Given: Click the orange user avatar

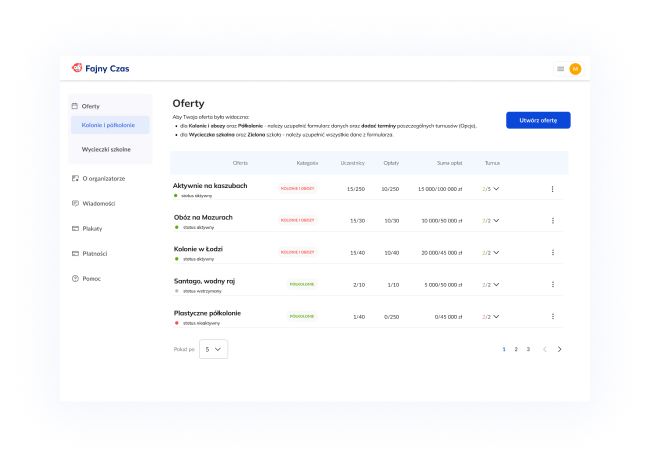Looking at the screenshot, I should (575, 69).
